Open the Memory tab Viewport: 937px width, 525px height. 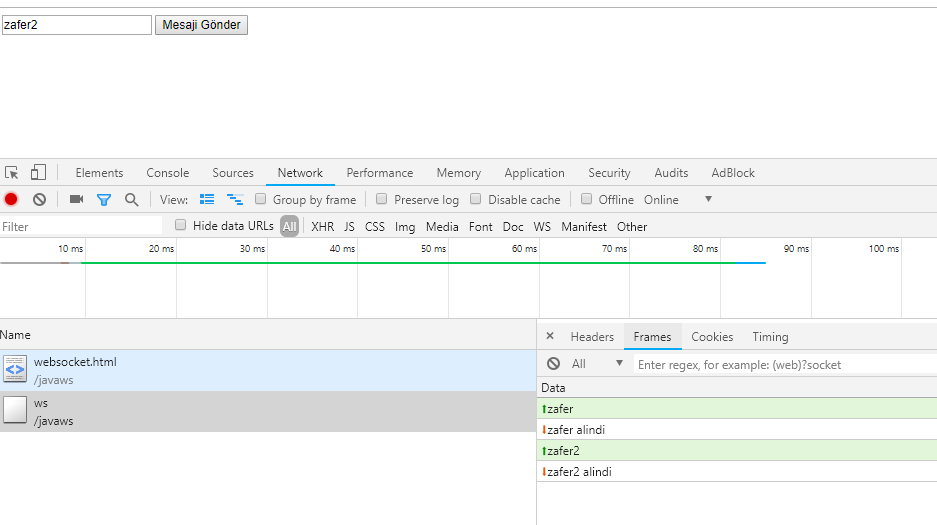pyautogui.click(x=458, y=173)
